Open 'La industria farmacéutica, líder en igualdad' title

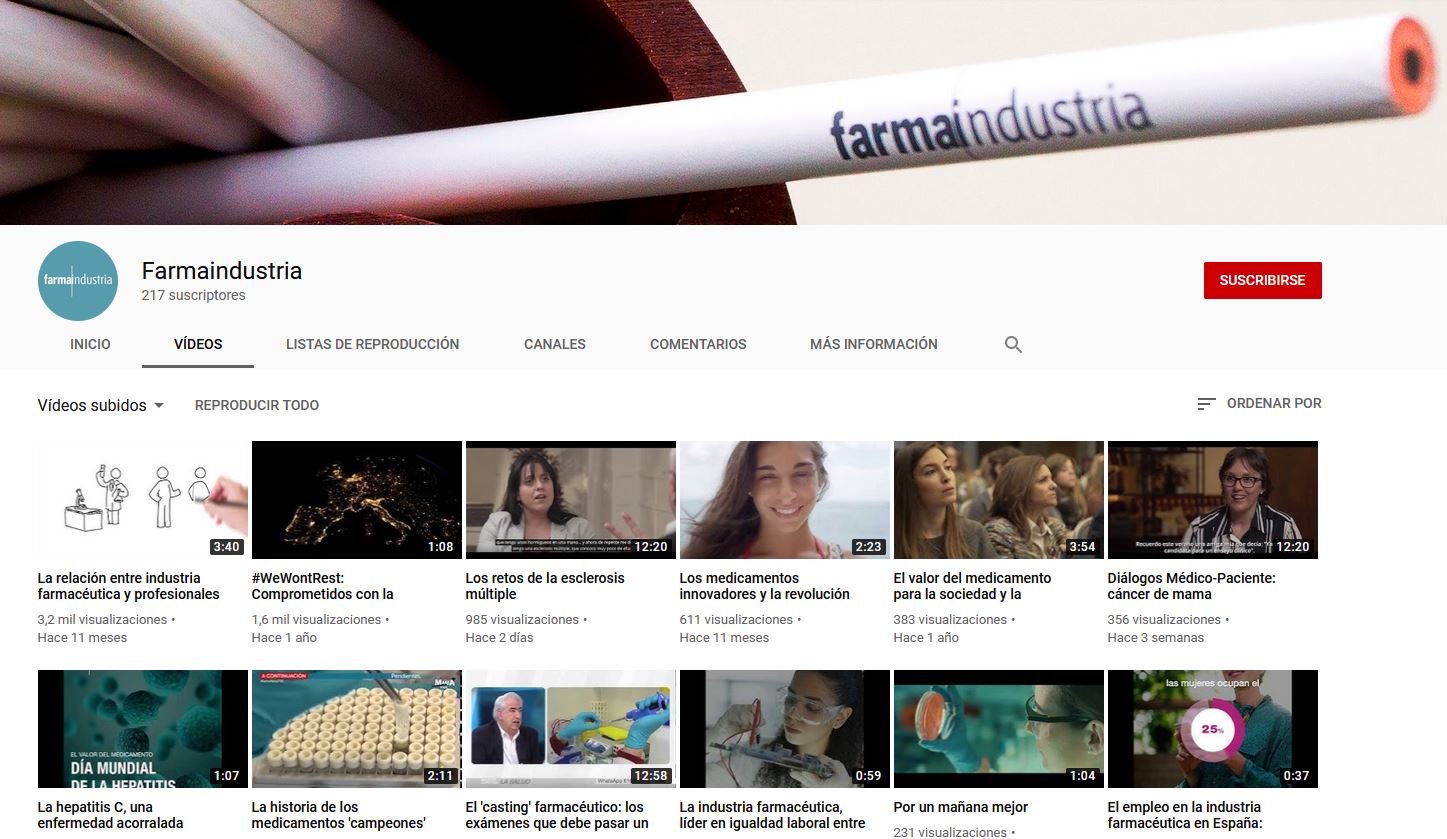click(773, 815)
